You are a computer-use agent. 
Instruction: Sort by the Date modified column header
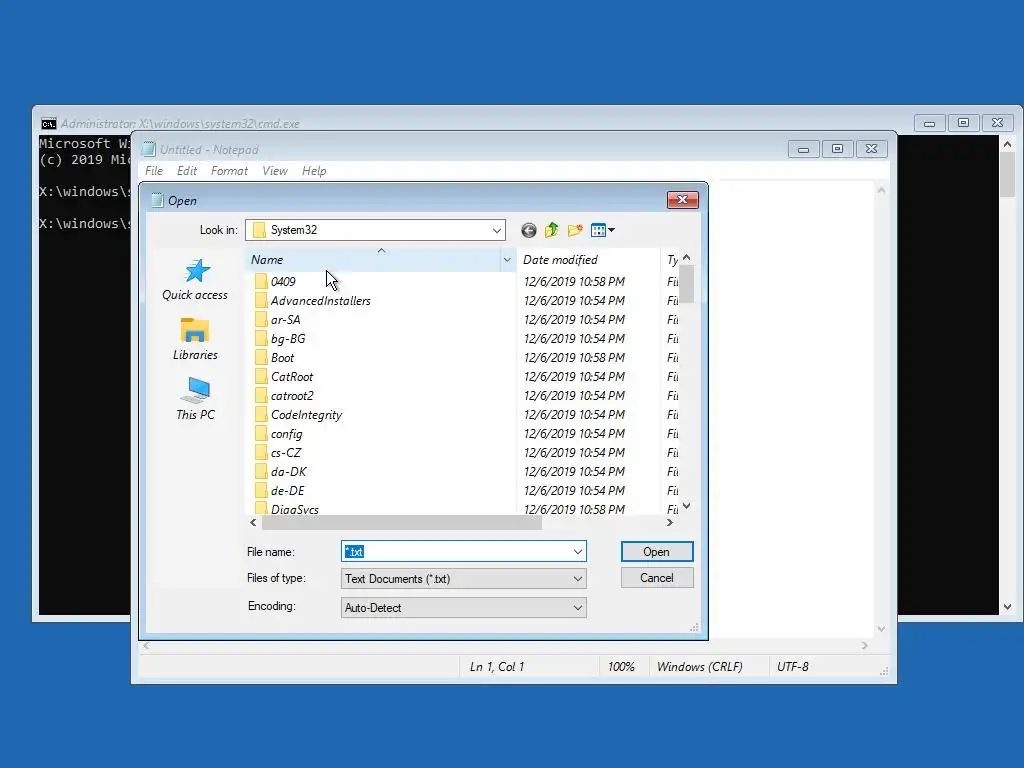click(588, 260)
